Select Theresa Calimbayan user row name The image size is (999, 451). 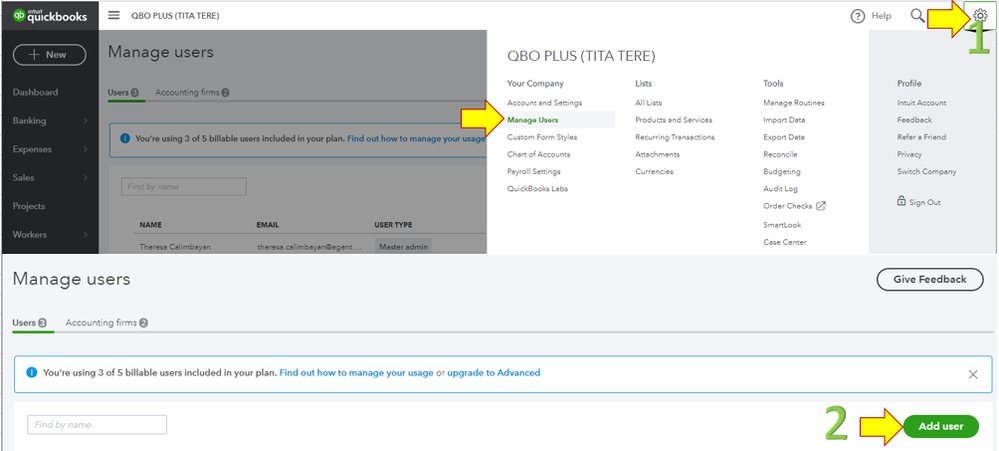(174, 246)
